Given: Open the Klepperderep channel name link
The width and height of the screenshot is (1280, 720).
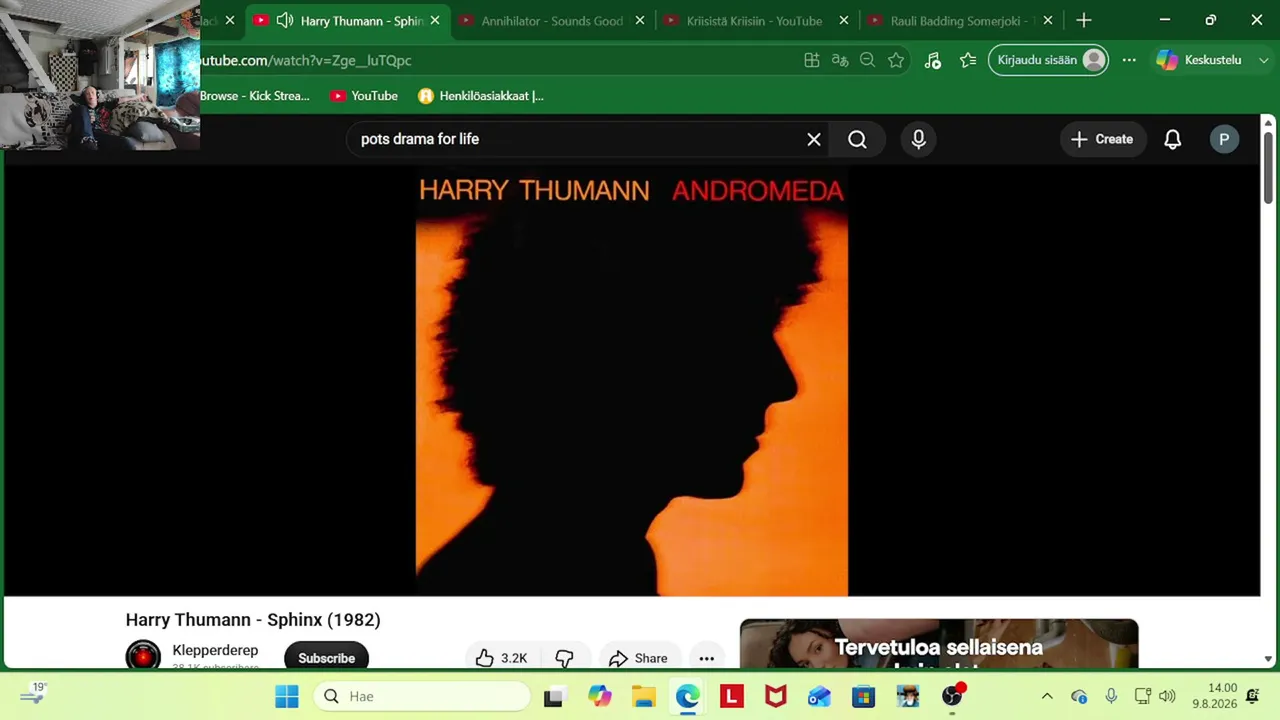Looking at the screenshot, I should click(x=215, y=650).
